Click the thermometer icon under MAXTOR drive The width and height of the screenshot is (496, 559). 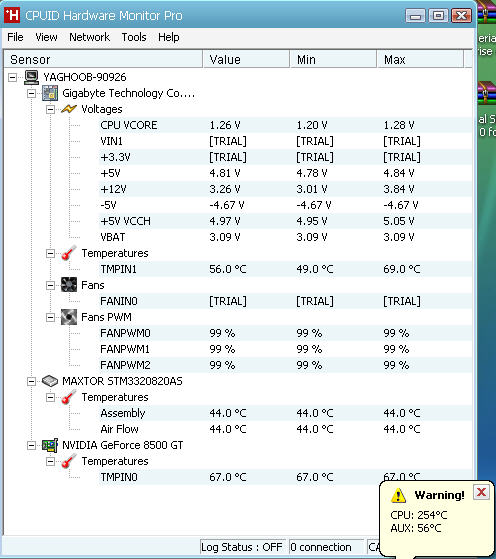click(x=69, y=397)
